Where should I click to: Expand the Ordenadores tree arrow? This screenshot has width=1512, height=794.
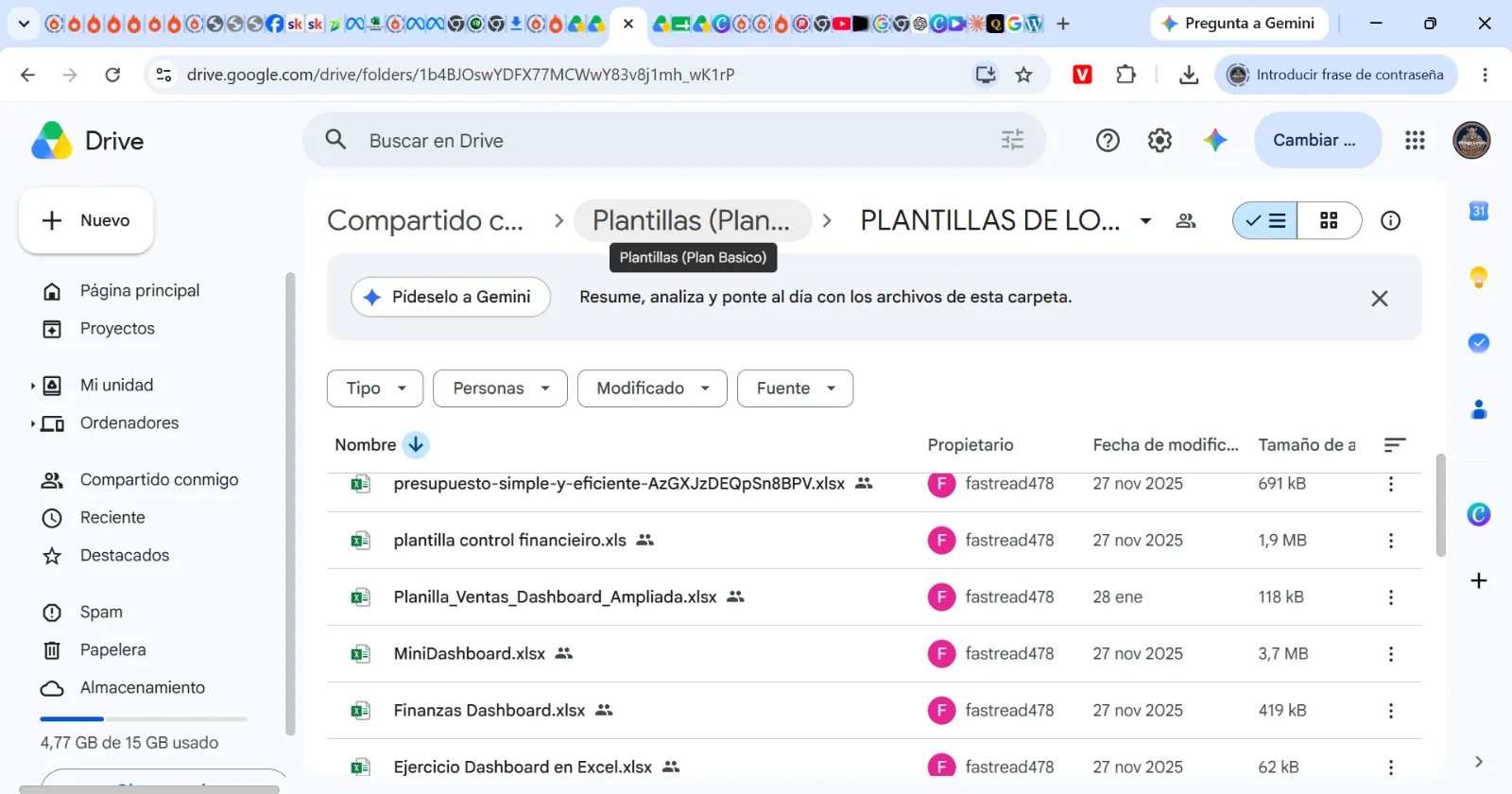pos(33,423)
